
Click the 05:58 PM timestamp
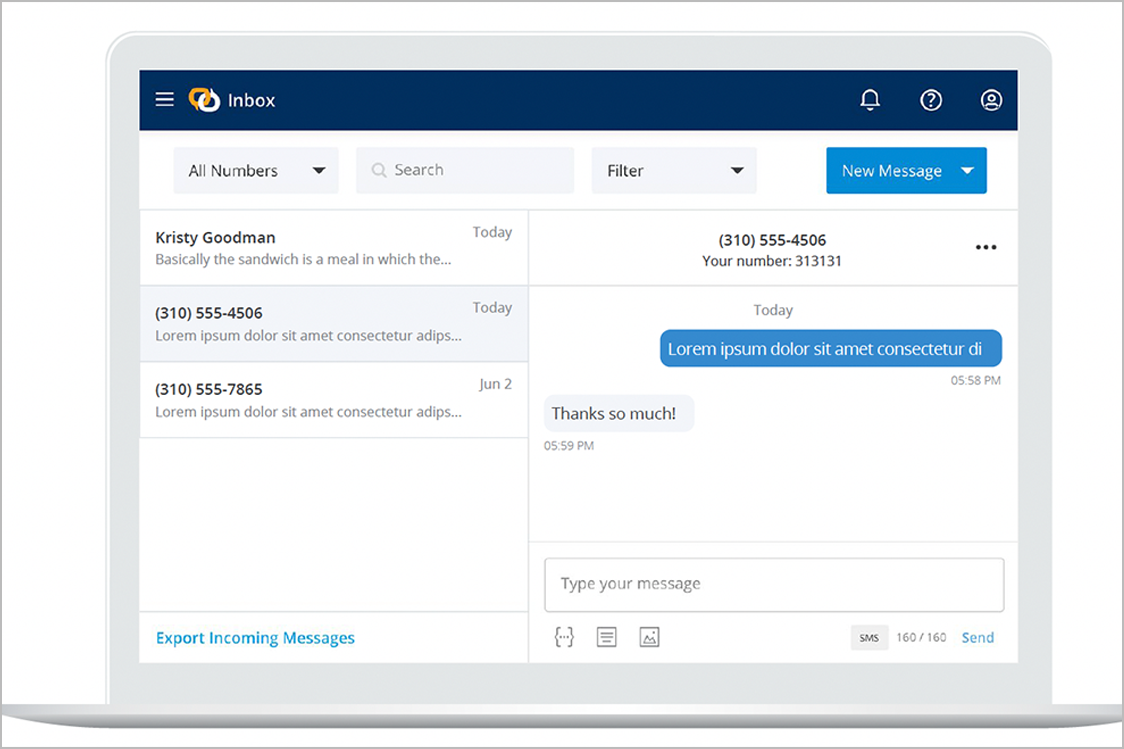(x=976, y=381)
